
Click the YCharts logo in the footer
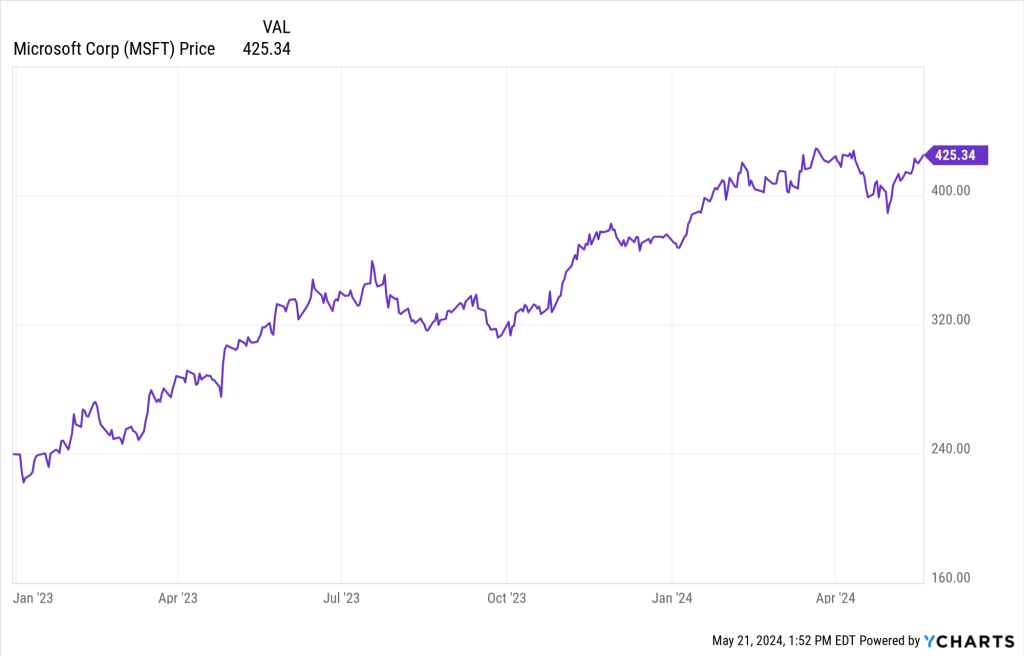(968, 640)
